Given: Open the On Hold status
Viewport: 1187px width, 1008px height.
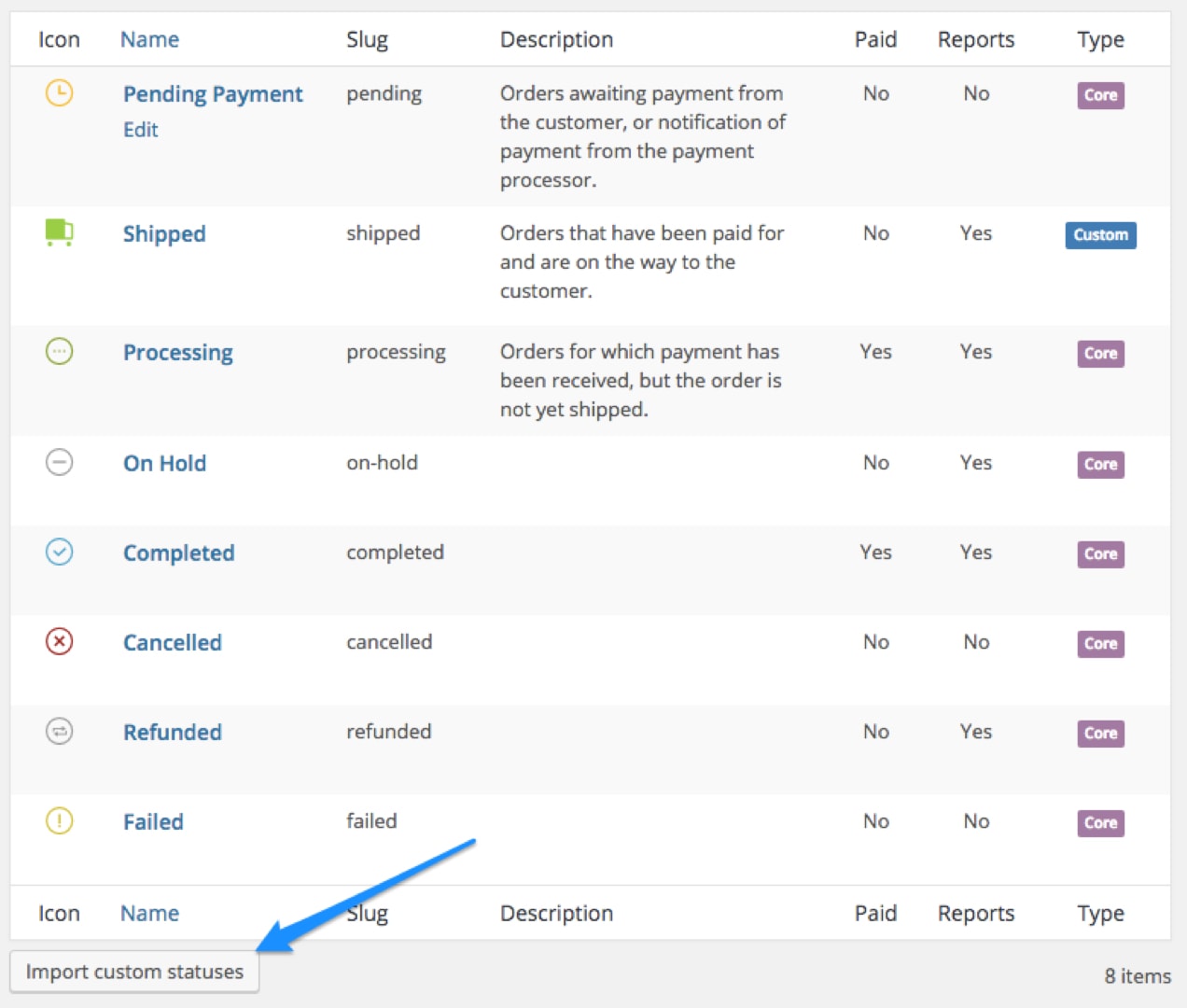Looking at the screenshot, I should (164, 464).
